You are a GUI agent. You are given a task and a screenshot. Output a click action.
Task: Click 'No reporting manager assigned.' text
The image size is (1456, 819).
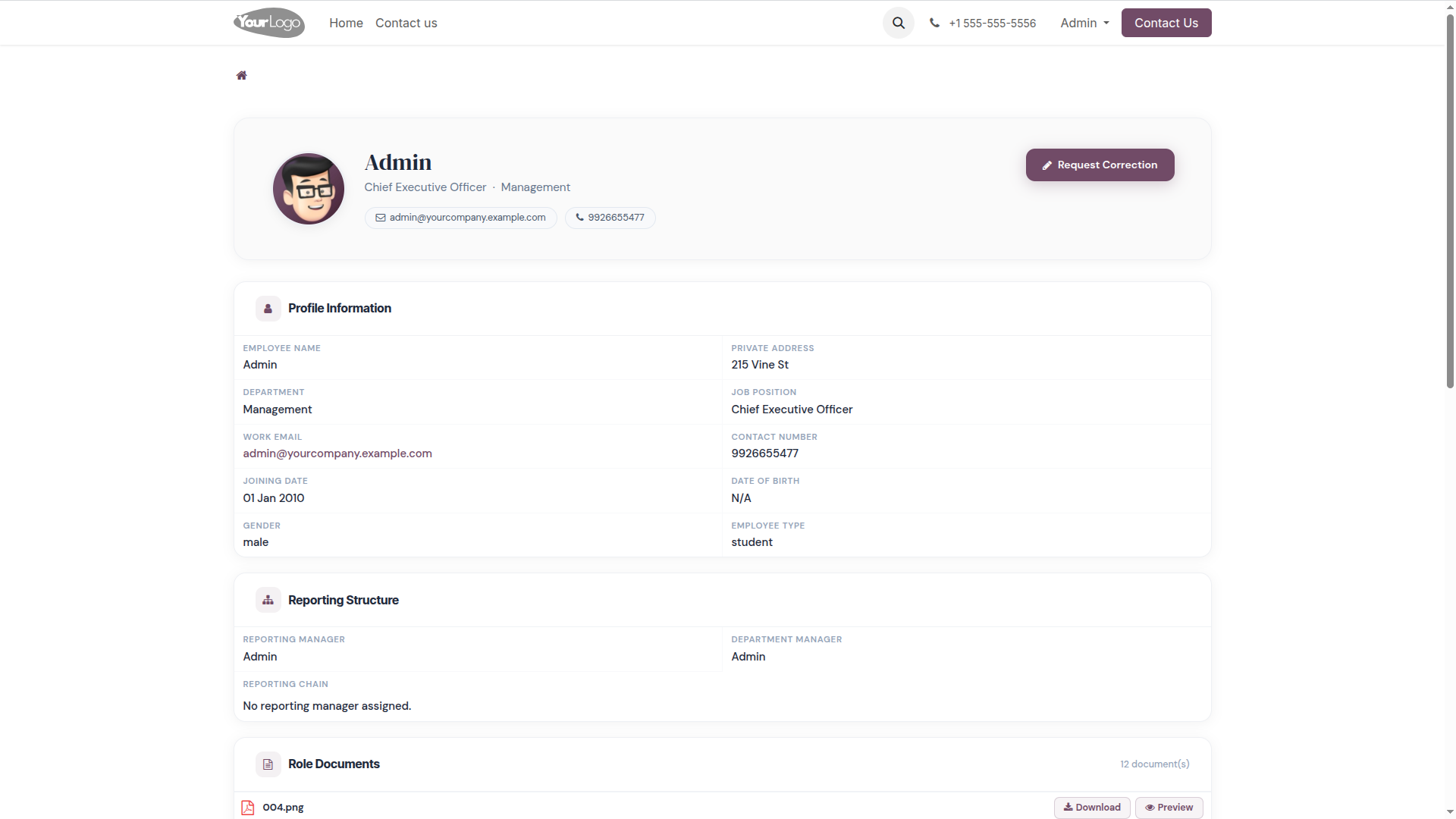click(327, 706)
